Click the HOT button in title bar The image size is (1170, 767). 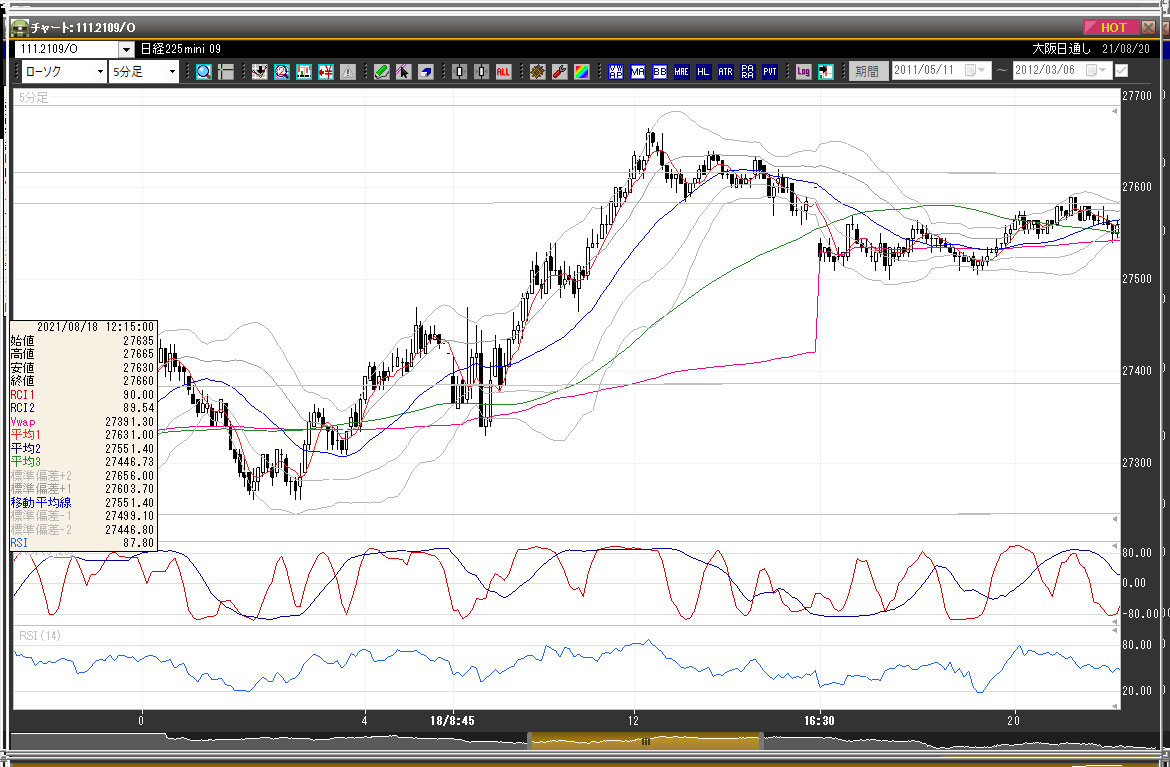(1111, 27)
